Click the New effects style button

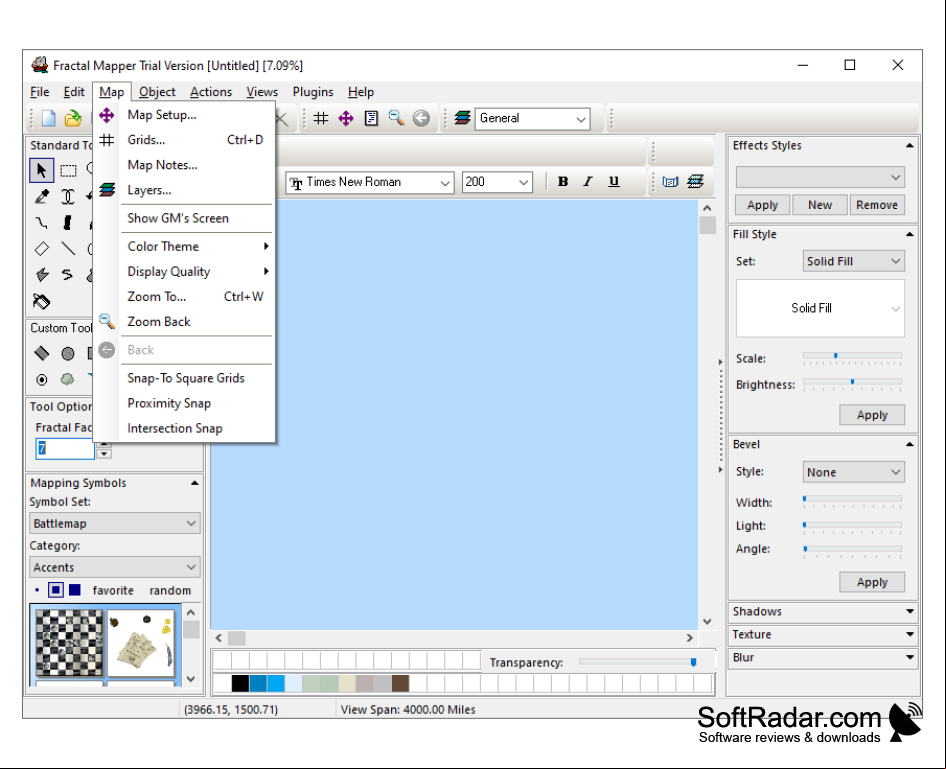pyautogui.click(x=820, y=205)
